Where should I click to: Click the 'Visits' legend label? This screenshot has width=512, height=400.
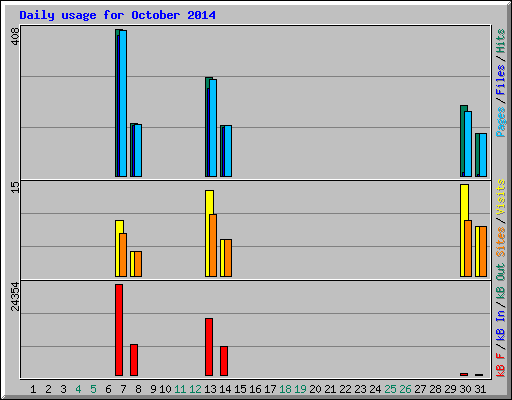point(501,197)
